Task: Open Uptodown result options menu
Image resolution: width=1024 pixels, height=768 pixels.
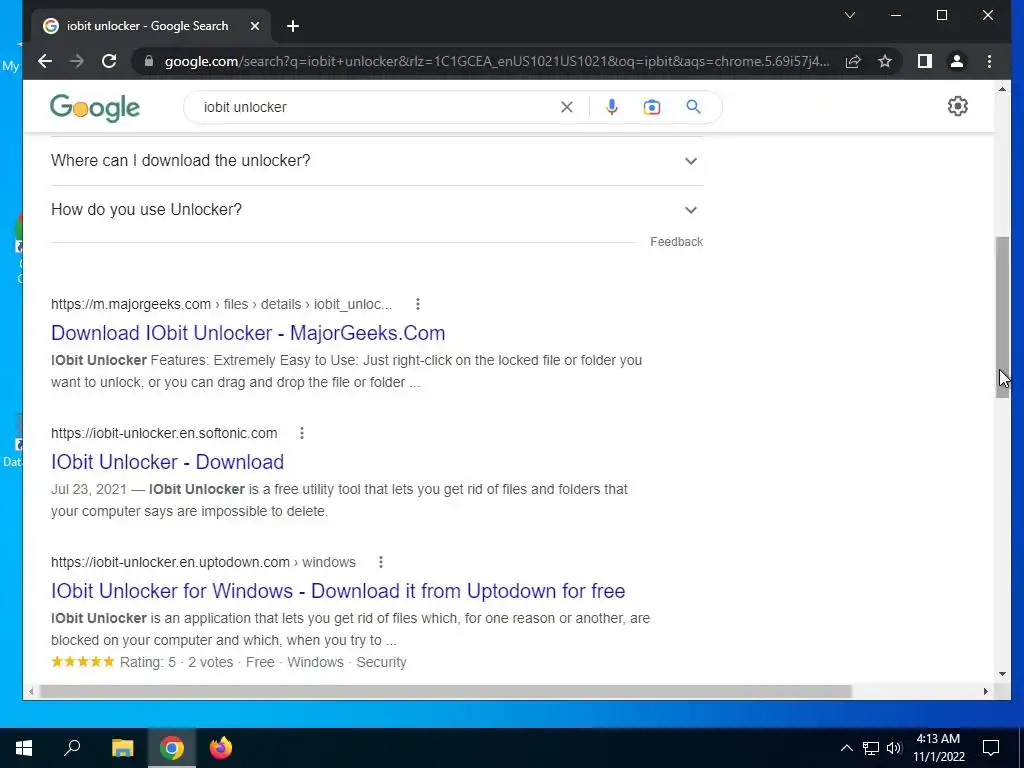Action: click(x=381, y=562)
